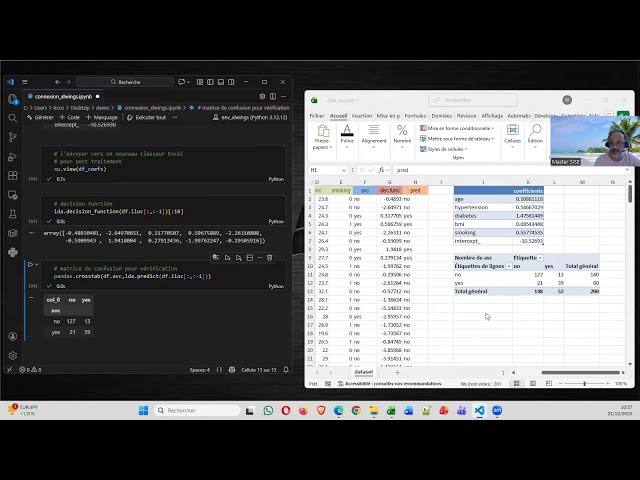This screenshot has height=480, width=640.
Task: Expand the Excel formula bar
Action: (x=627, y=170)
